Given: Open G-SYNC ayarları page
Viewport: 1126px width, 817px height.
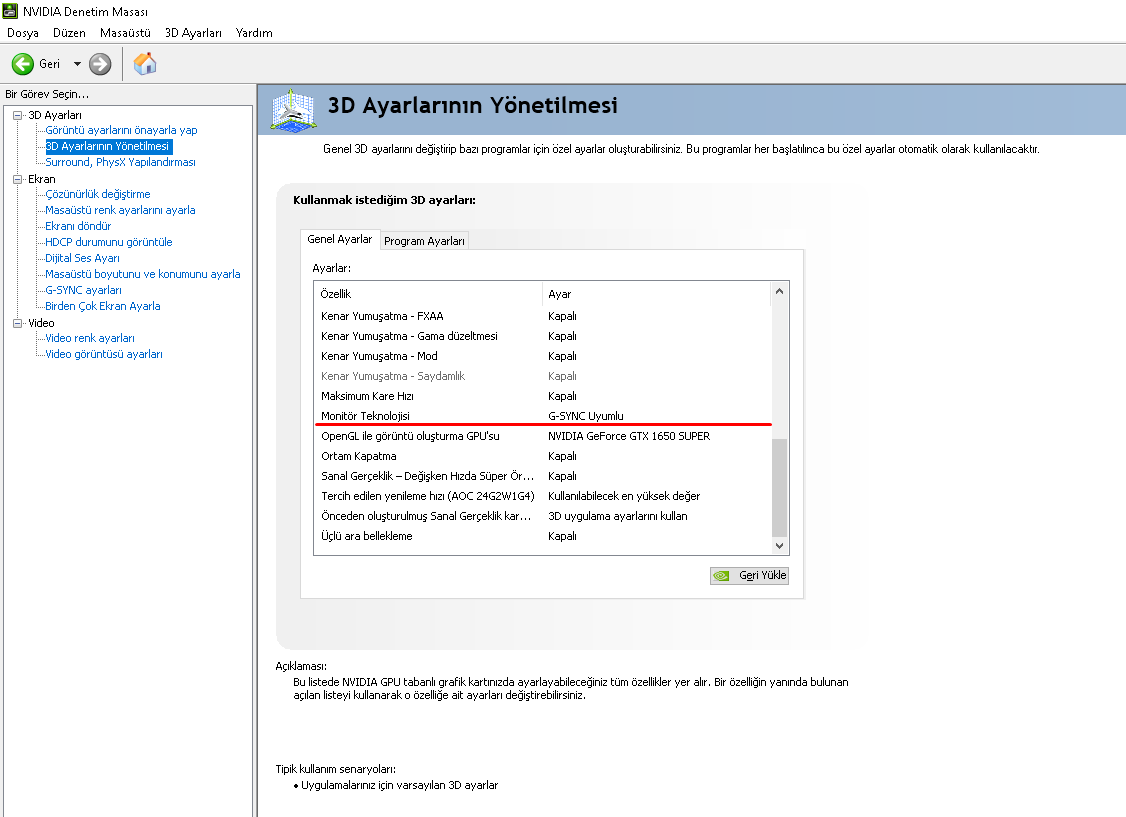Looking at the screenshot, I should pos(83,290).
